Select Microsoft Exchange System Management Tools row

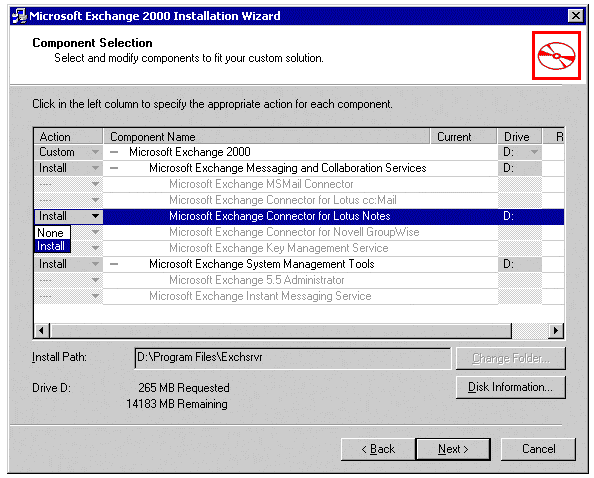tap(261, 264)
